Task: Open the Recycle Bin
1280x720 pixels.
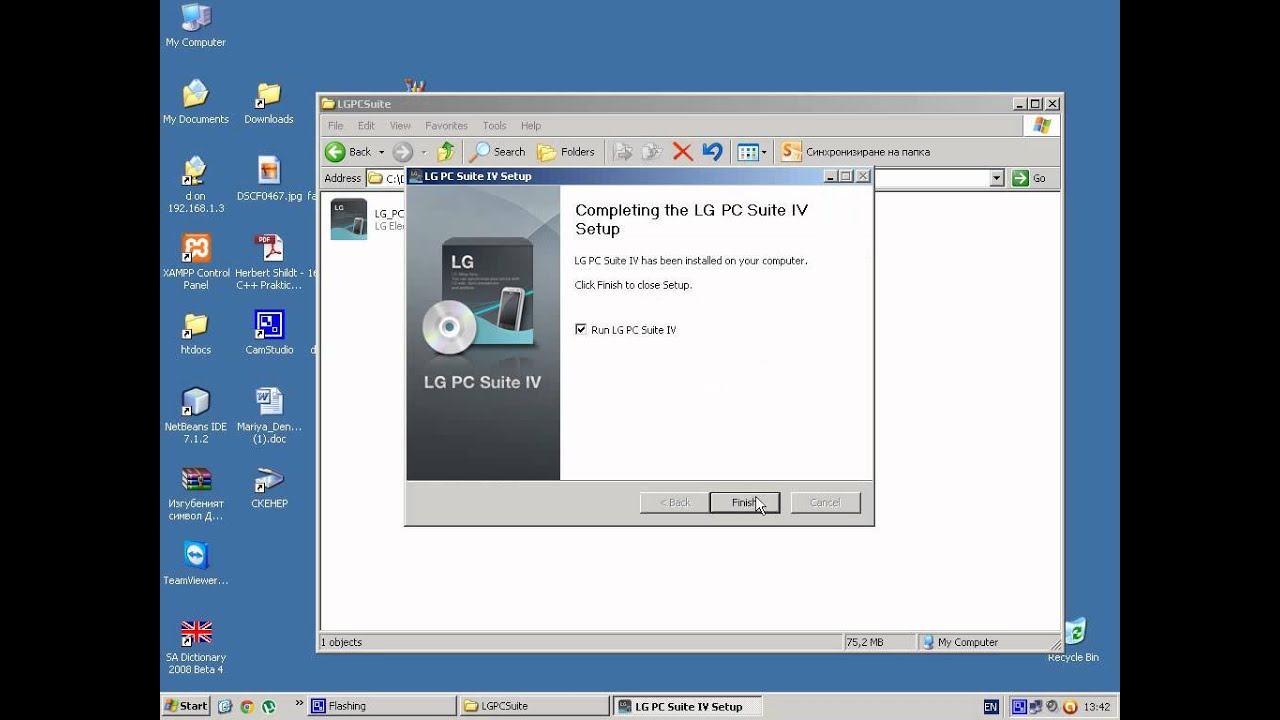Action: pyautogui.click(x=1073, y=641)
